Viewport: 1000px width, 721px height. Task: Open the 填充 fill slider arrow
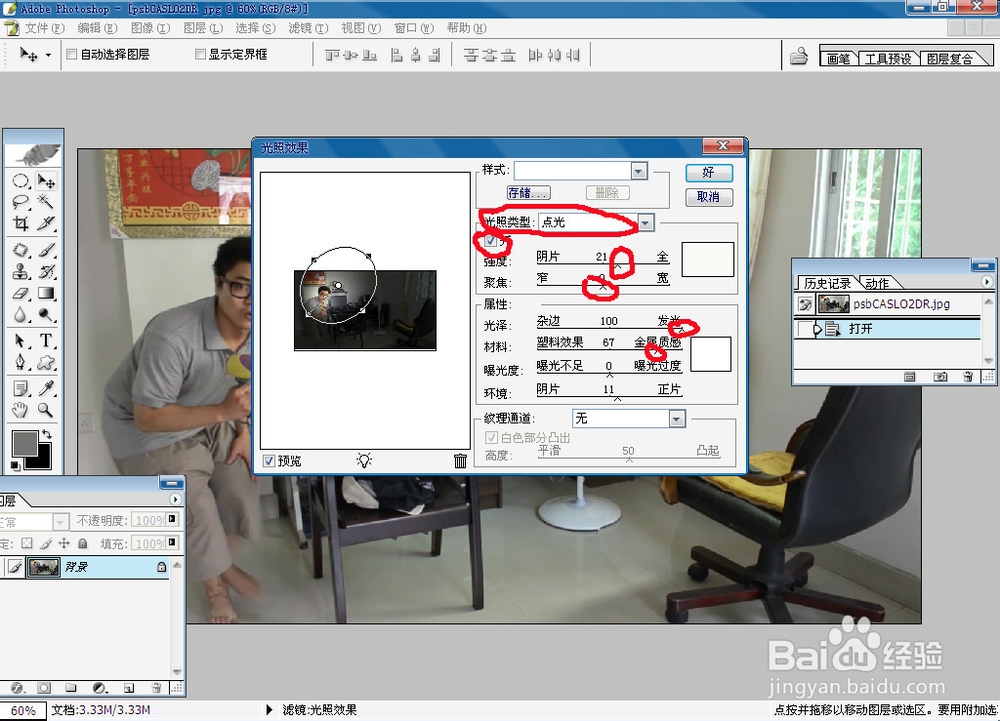172,543
